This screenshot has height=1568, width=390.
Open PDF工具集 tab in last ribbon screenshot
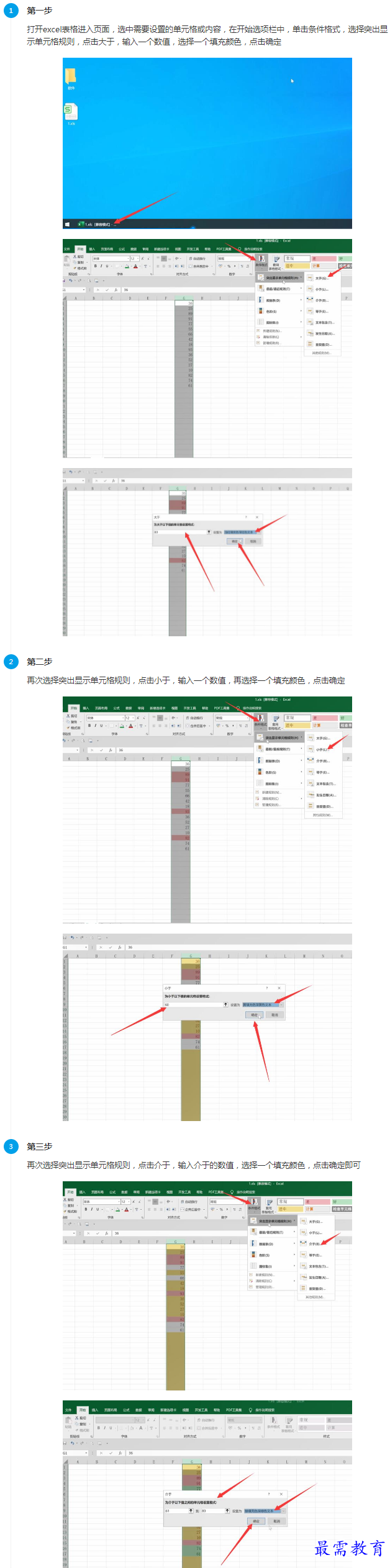pyautogui.click(x=234, y=1410)
